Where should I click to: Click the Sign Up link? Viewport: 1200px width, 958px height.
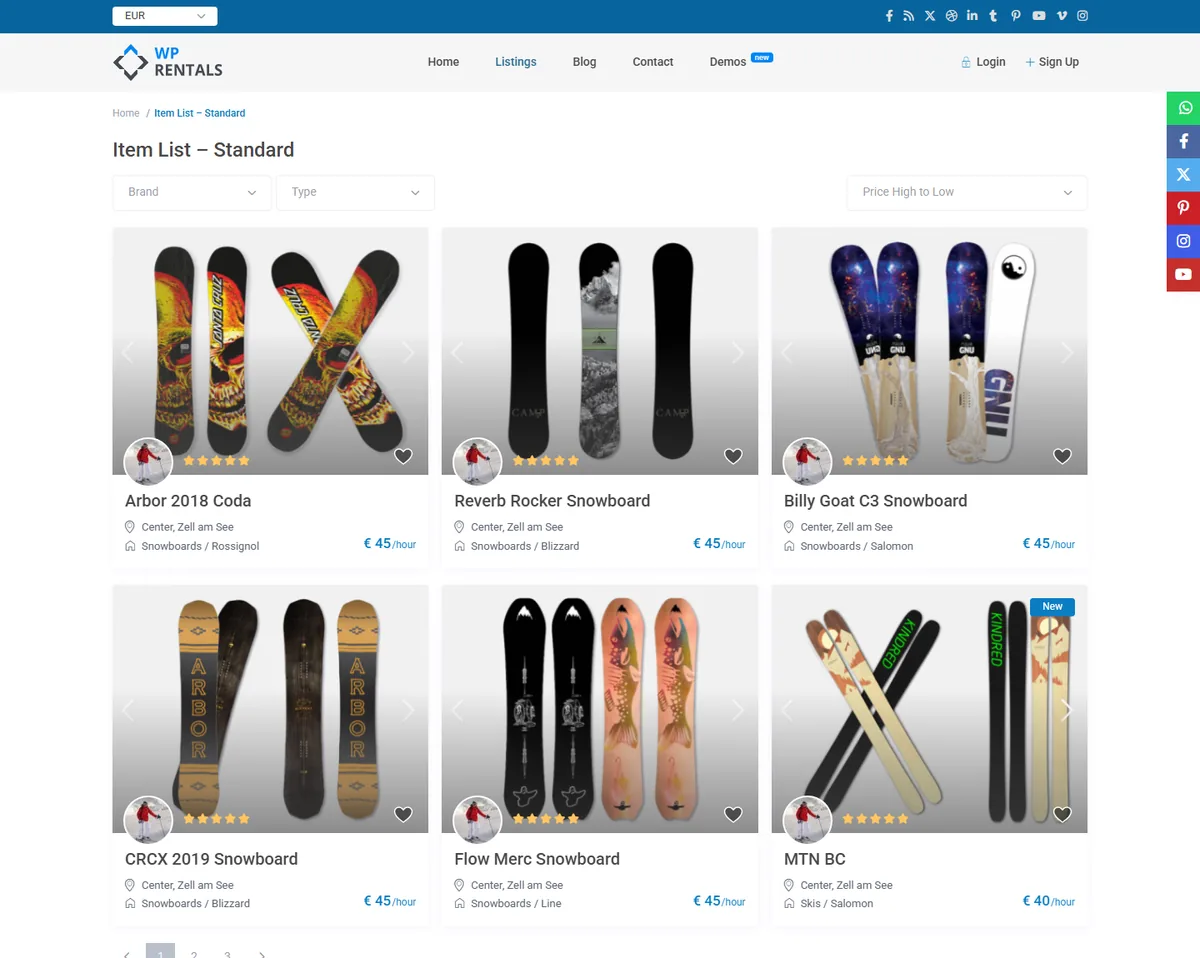pyautogui.click(x=1052, y=62)
